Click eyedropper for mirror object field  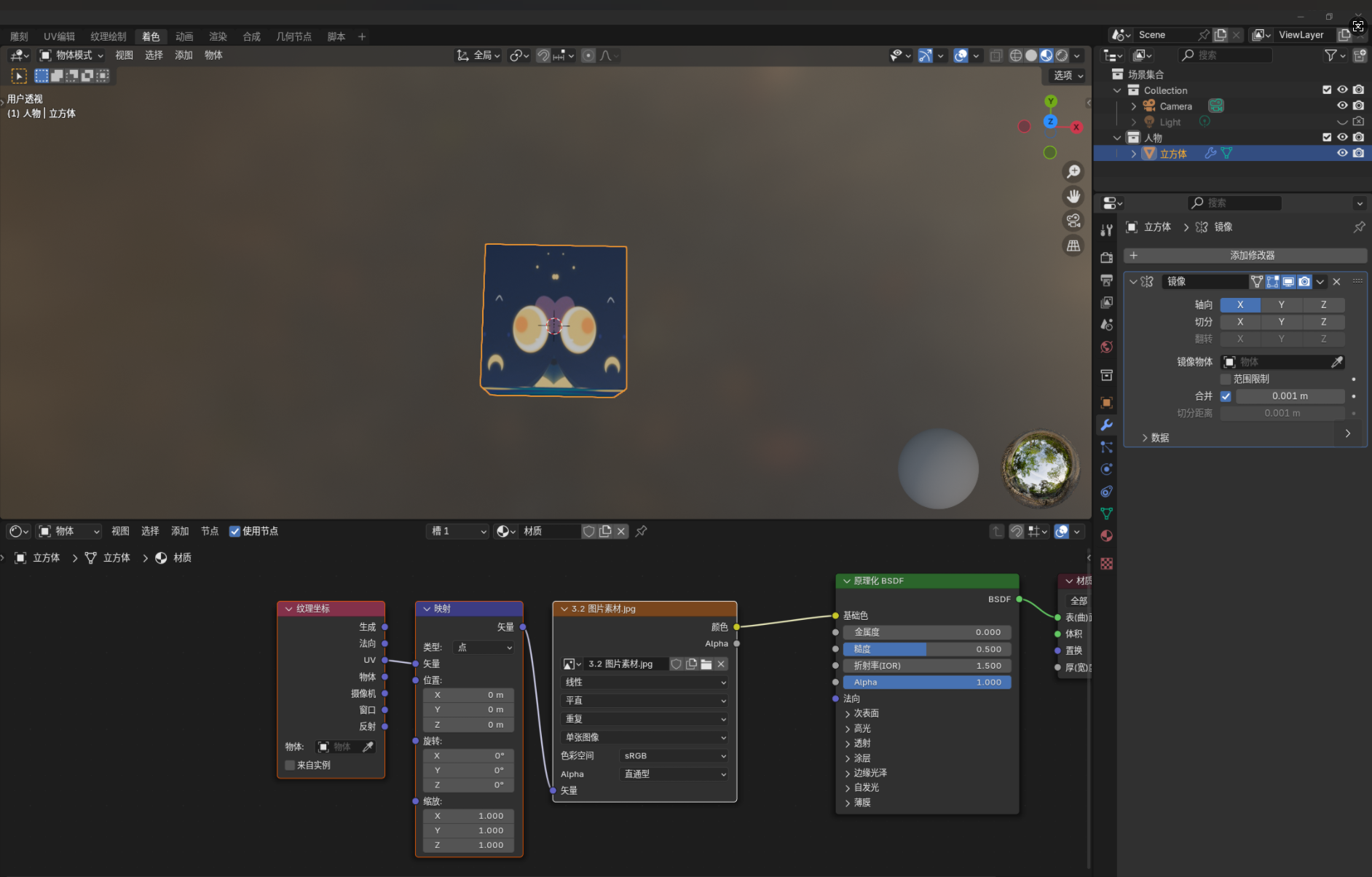point(1336,362)
